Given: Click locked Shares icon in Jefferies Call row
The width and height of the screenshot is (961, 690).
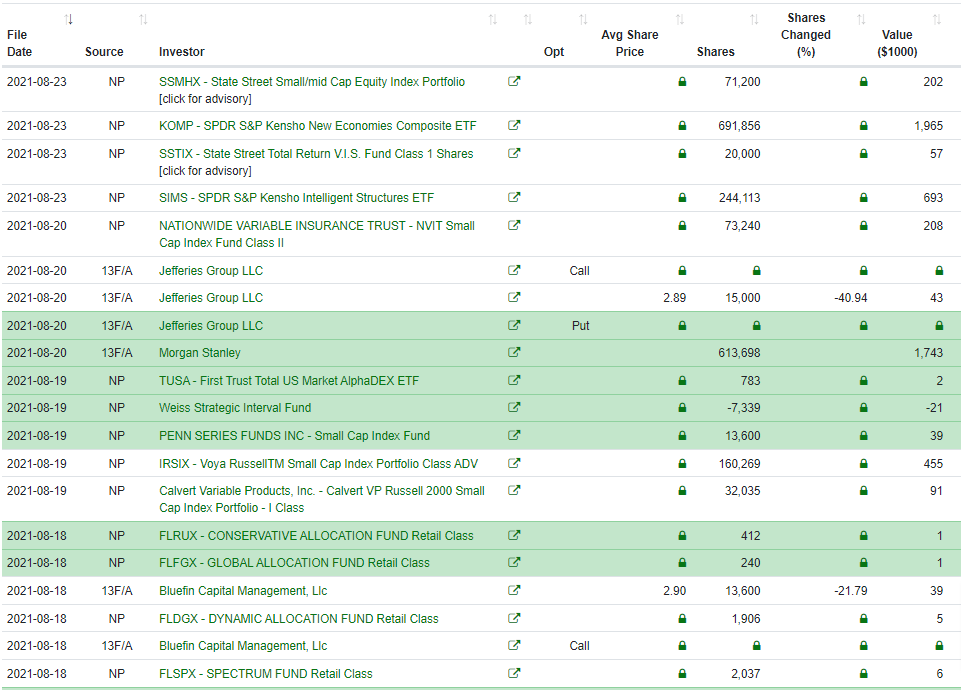Looking at the screenshot, I should point(756,270).
